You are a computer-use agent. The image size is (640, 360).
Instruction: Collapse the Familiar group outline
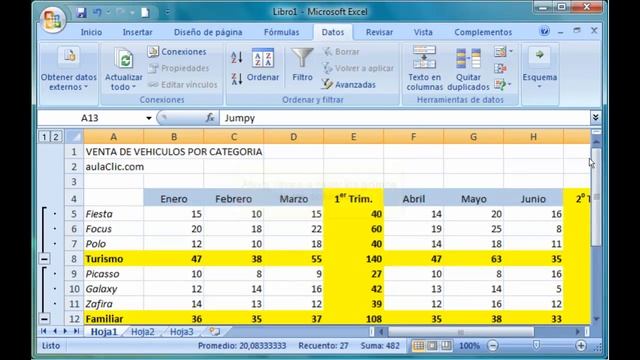tap(44, 319)
